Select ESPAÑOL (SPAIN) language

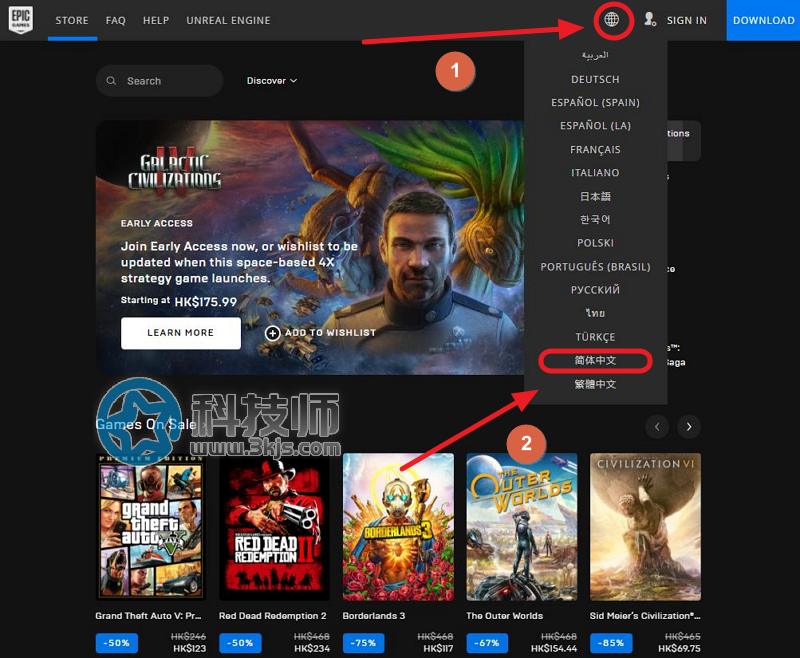pos(595,103)
